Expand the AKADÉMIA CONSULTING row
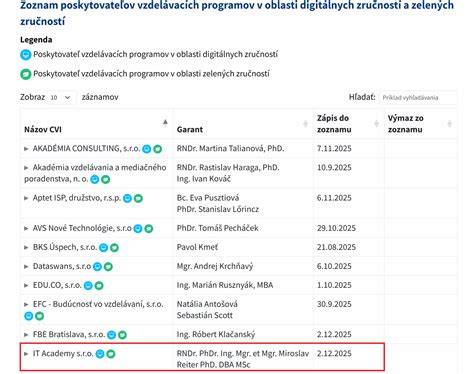Screen dimensions: 474x374 click(x=26, y=149)
